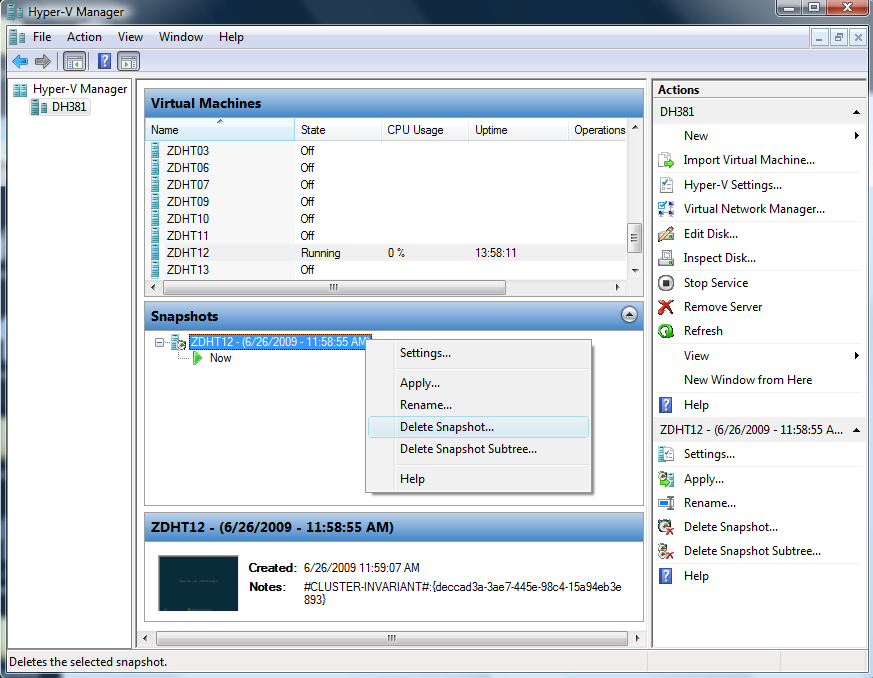Click the Edit Disk icon

(x=667, y=234)
